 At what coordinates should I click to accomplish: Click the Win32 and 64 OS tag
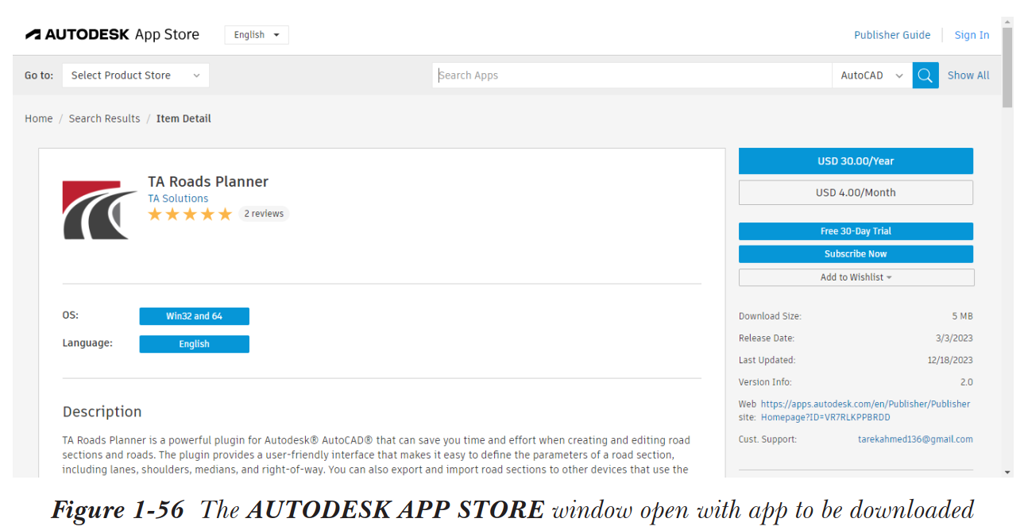[x=194, y=317]
